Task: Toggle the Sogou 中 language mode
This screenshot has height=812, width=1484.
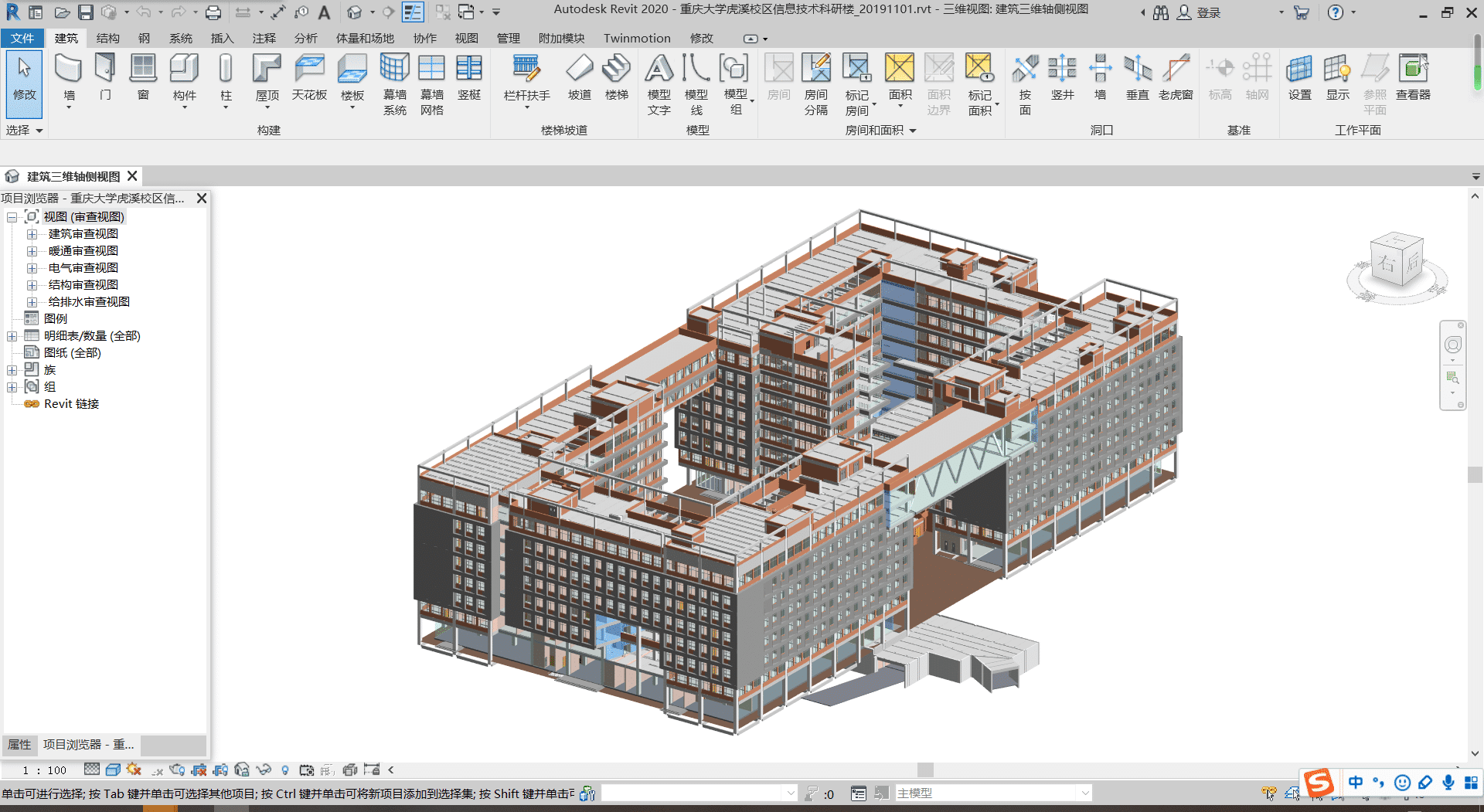Action: pyautogui.click(x=1356, y=782)
